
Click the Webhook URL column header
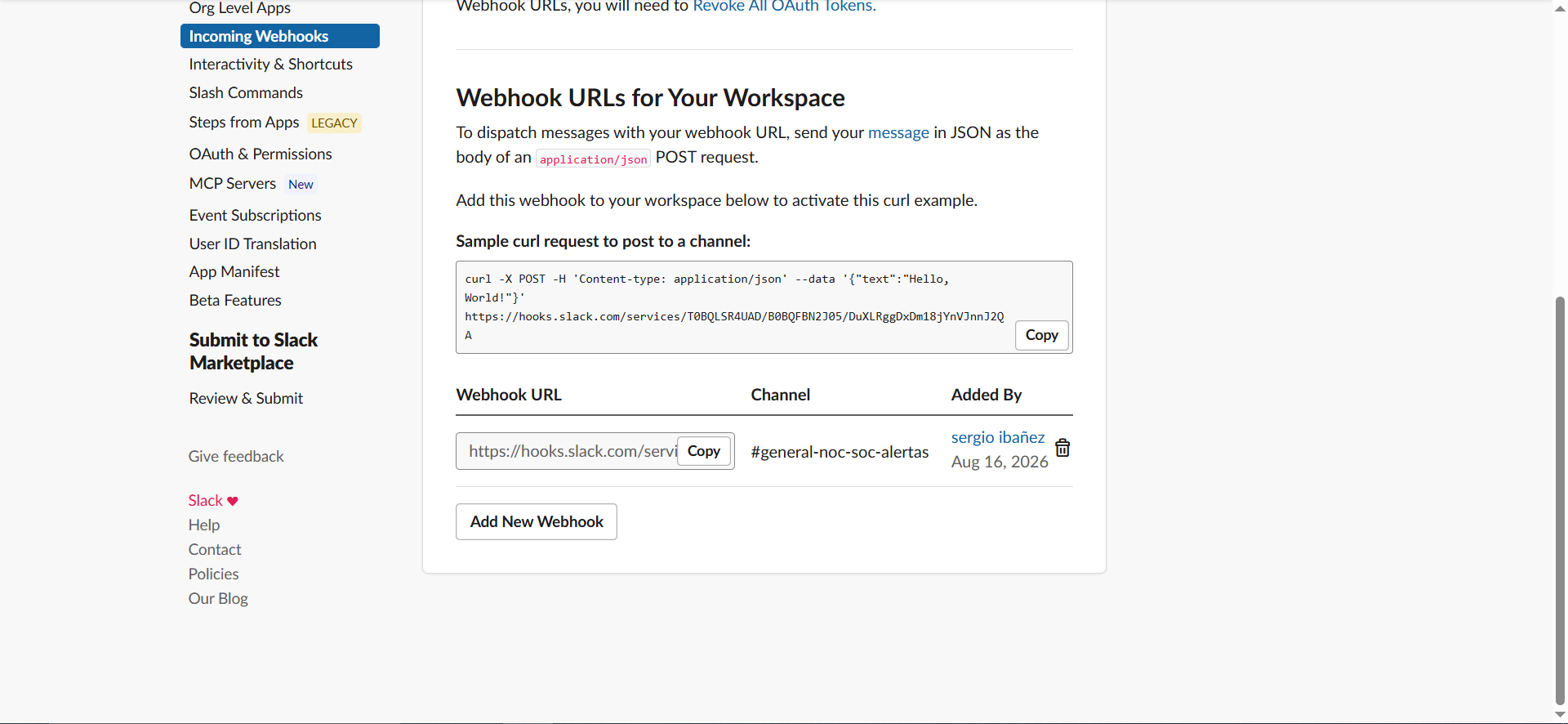(509, 395)
